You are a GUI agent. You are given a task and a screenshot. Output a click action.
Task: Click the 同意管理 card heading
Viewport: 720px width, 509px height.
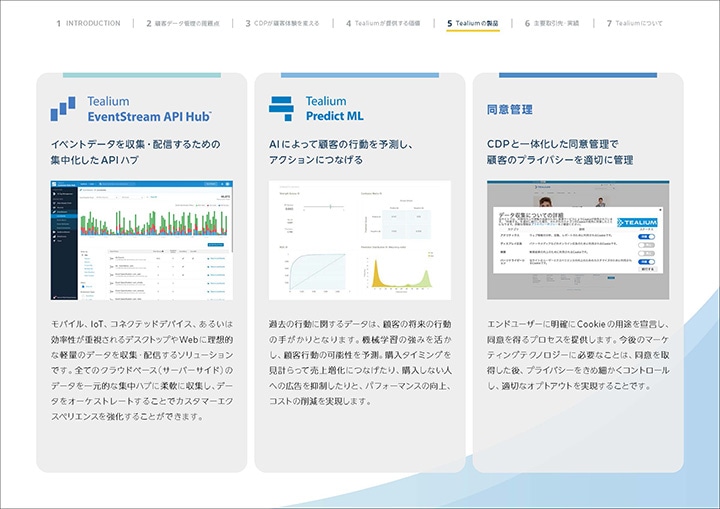[510, 109]
